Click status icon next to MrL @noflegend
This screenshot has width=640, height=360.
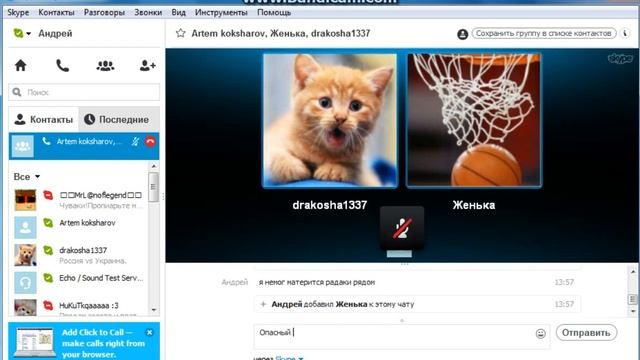click(x=48, y=195)
